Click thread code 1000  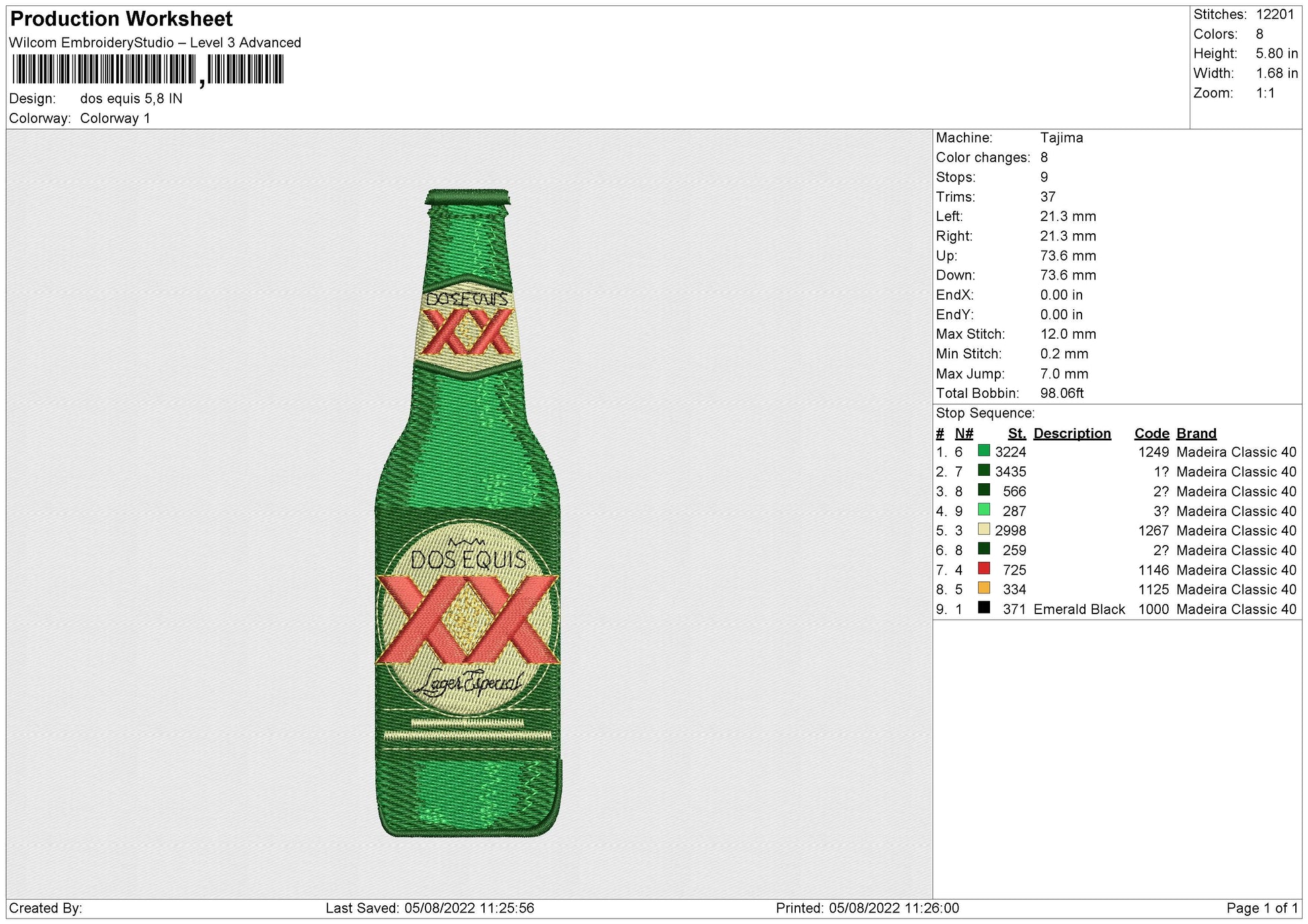point(1154,610)
